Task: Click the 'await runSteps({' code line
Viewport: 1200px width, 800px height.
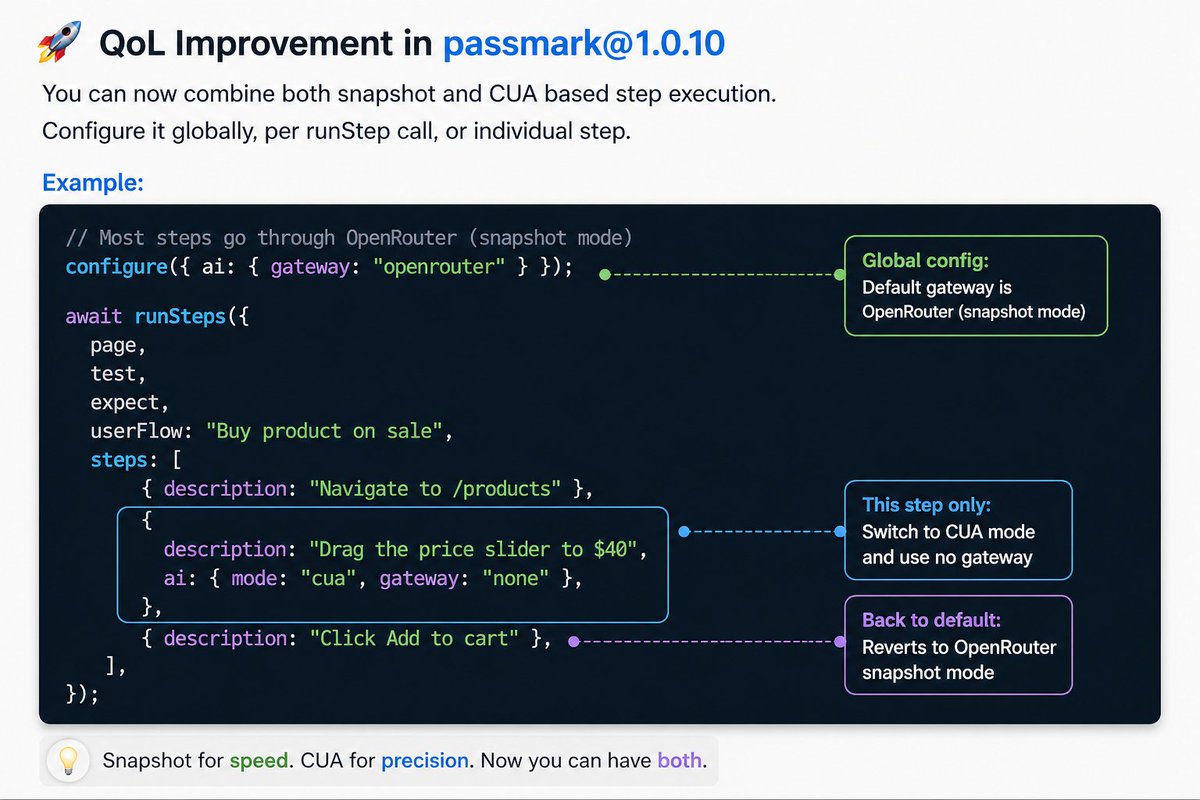Action: pyautogui.click(x=156, y=317)
